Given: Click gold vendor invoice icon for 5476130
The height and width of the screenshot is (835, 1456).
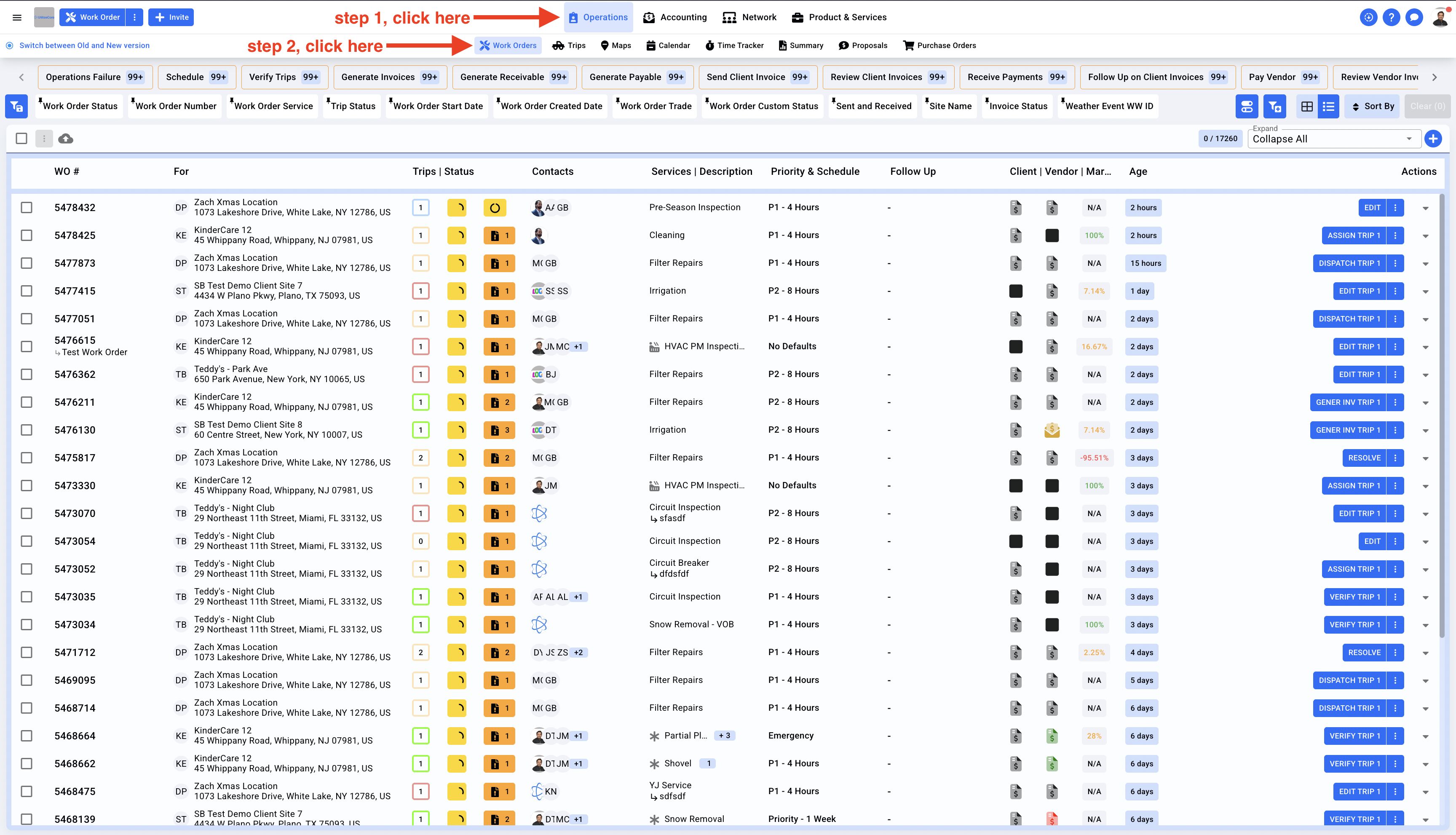Looking at the screenshot, I should [x=1052, y=430].
